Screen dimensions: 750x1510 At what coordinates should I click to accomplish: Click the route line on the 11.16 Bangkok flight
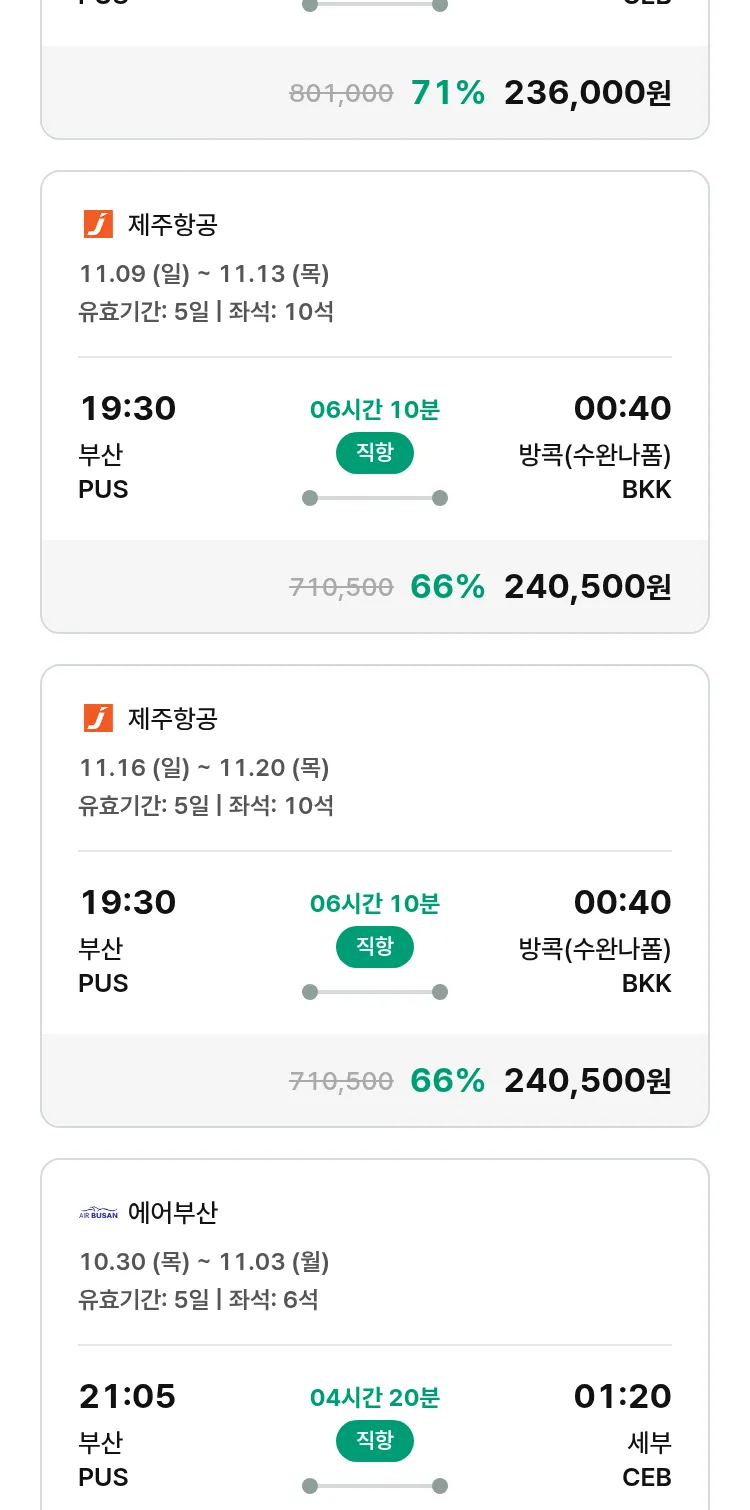click(374, 992)
